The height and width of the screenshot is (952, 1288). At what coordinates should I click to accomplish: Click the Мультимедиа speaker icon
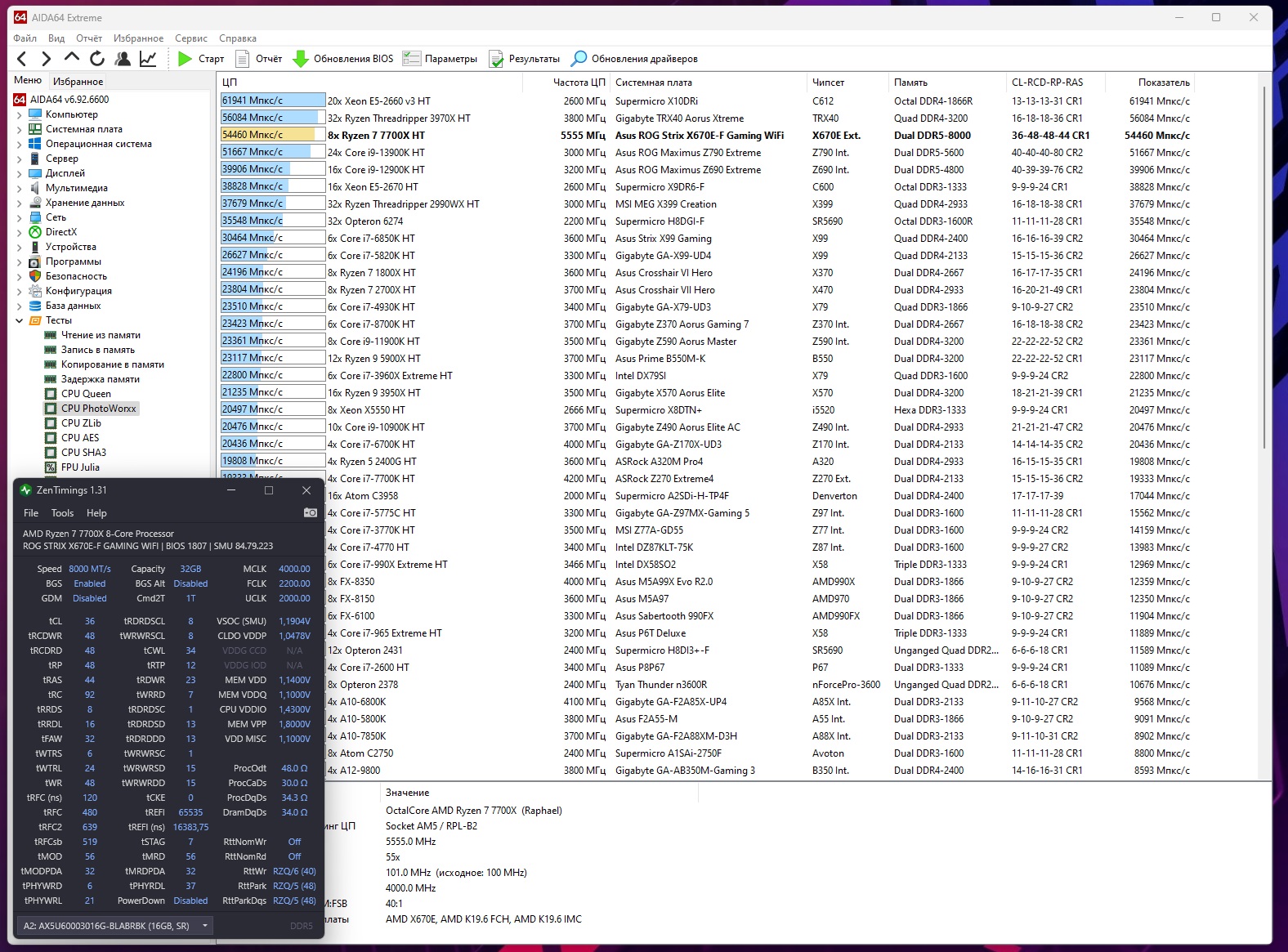[x=35, y=188]
